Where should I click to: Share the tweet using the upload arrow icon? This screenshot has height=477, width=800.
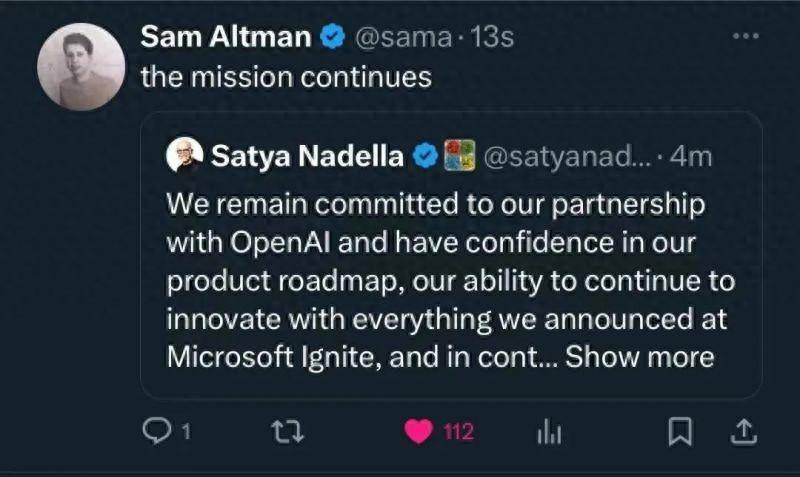coord(742,431)
